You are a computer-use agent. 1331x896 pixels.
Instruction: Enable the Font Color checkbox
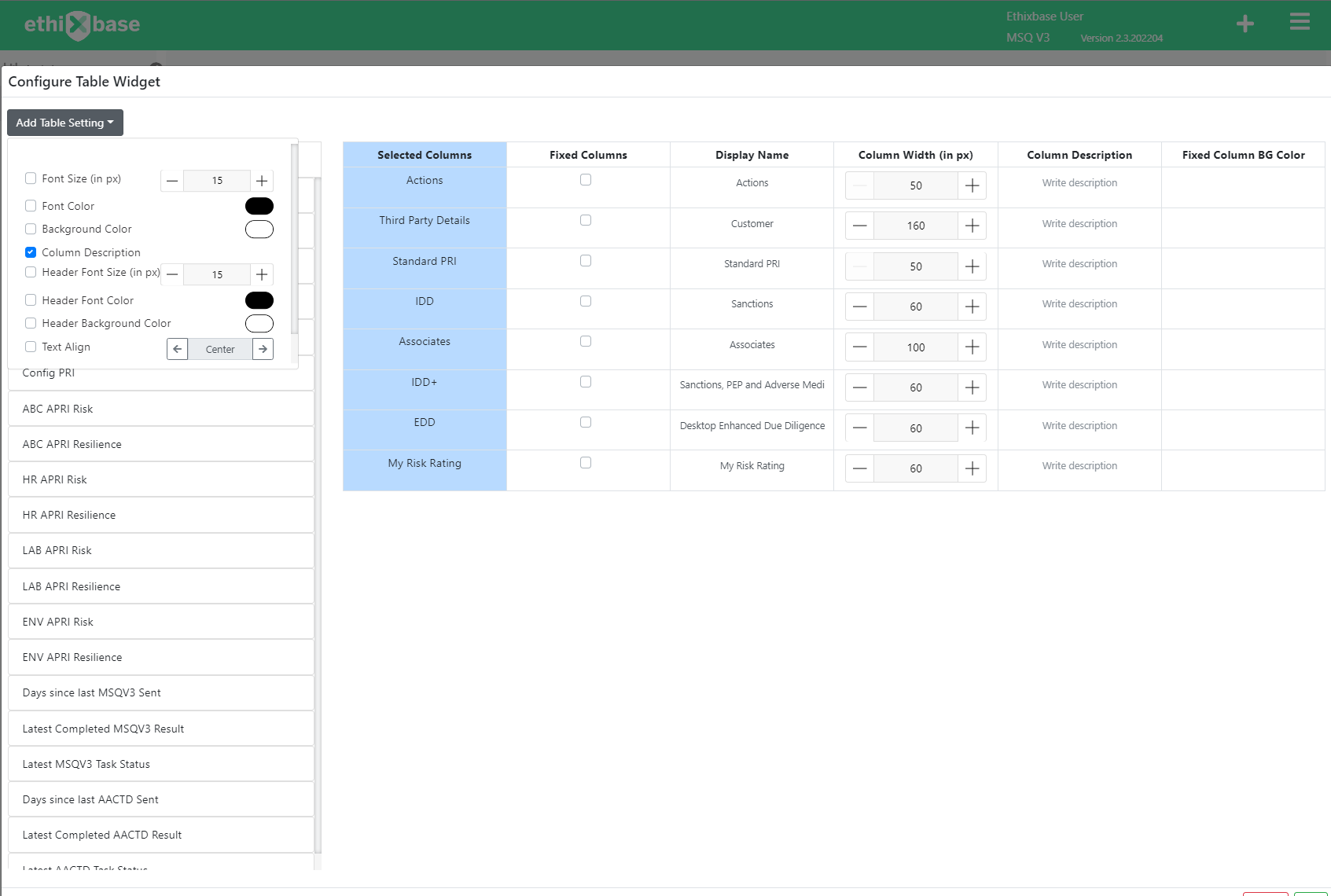click(x=31, y=206)
